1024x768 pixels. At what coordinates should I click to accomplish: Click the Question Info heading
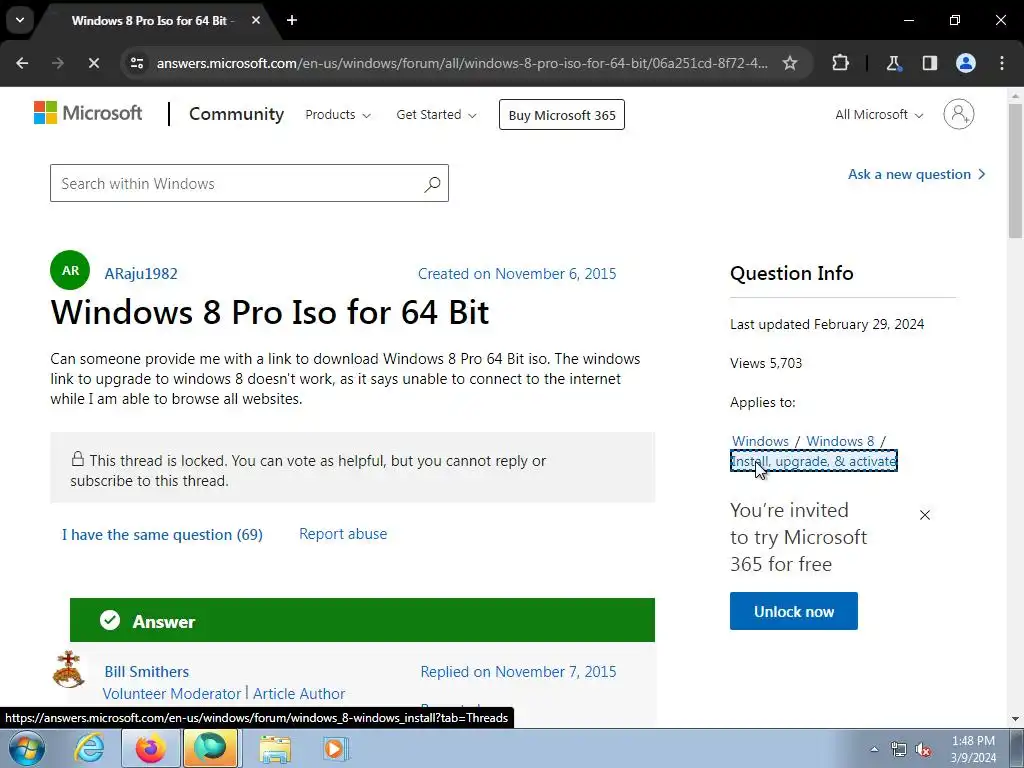(792, 273)
